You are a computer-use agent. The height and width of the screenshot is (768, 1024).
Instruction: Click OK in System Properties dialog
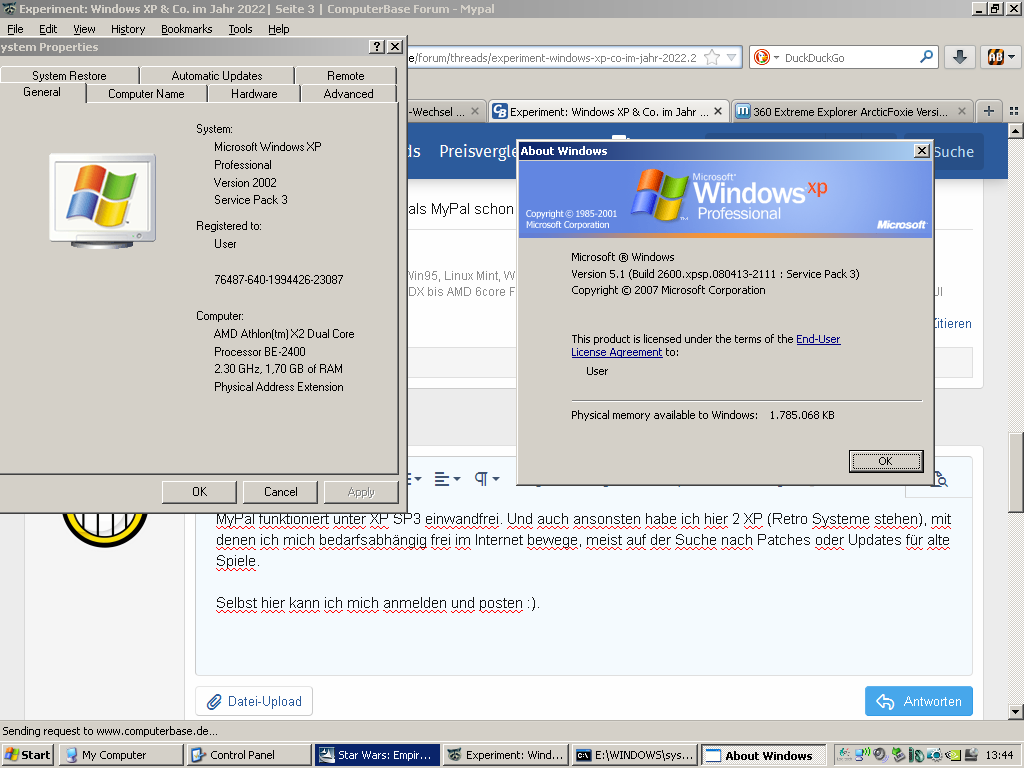[x=199, y=492]
